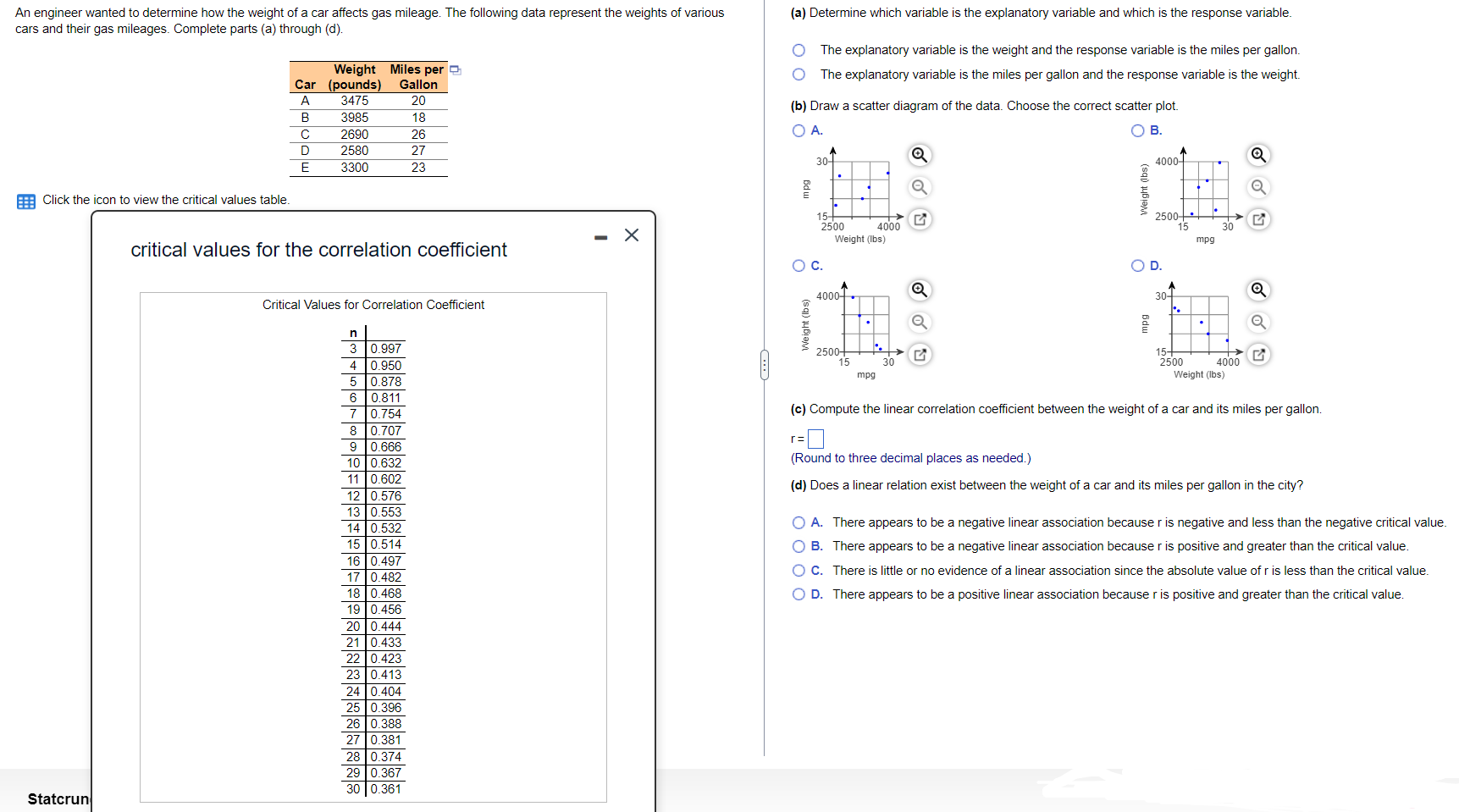
Task: Choose scatter plot option D
Action: coord(1138,266)
